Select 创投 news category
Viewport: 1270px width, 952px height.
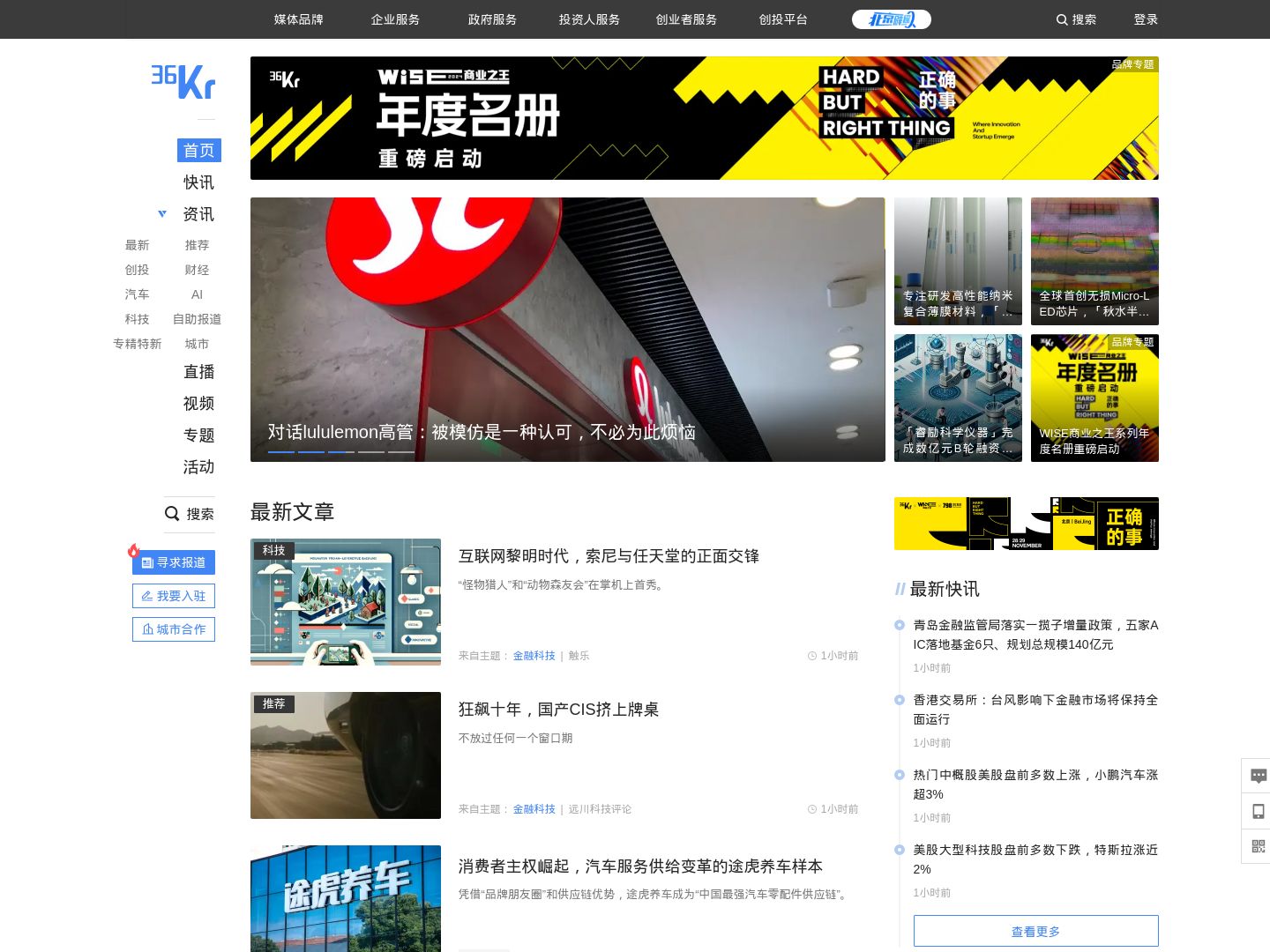(138, 270)
